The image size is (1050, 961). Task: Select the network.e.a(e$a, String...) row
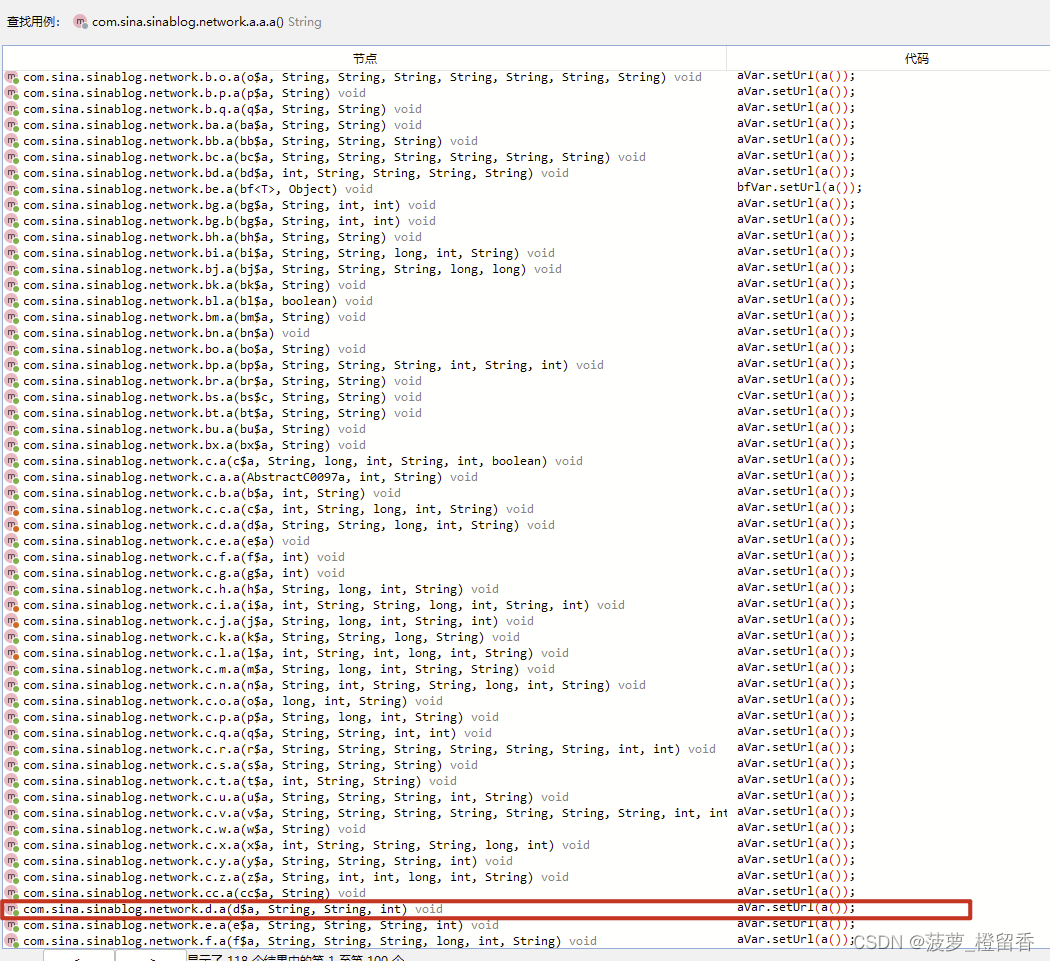(526, 926)
